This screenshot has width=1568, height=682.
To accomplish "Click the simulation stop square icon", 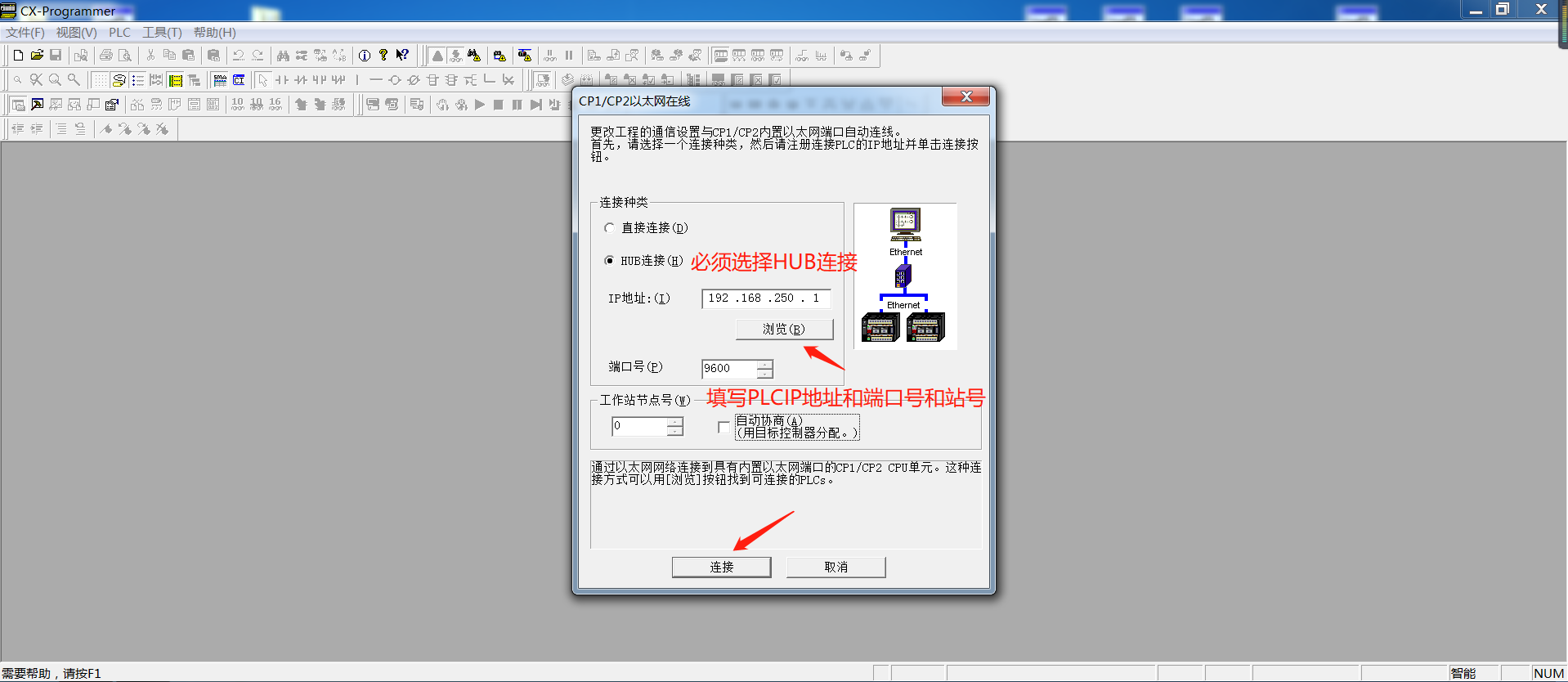I will [x=499, y=105].
